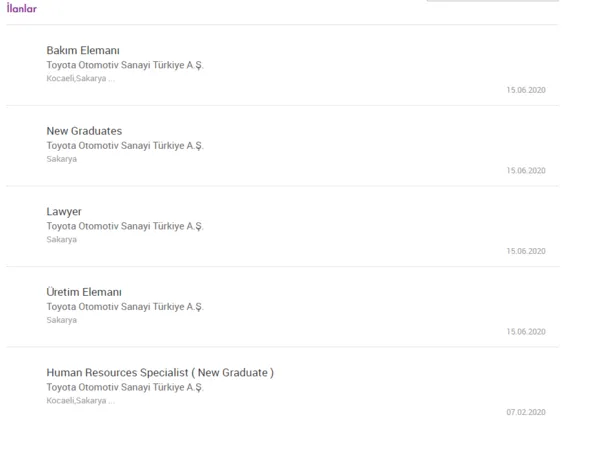Click Sakarya location under Üretim Elemanı
The height and width of the screenshot is (453, 616).
point(62,320)
